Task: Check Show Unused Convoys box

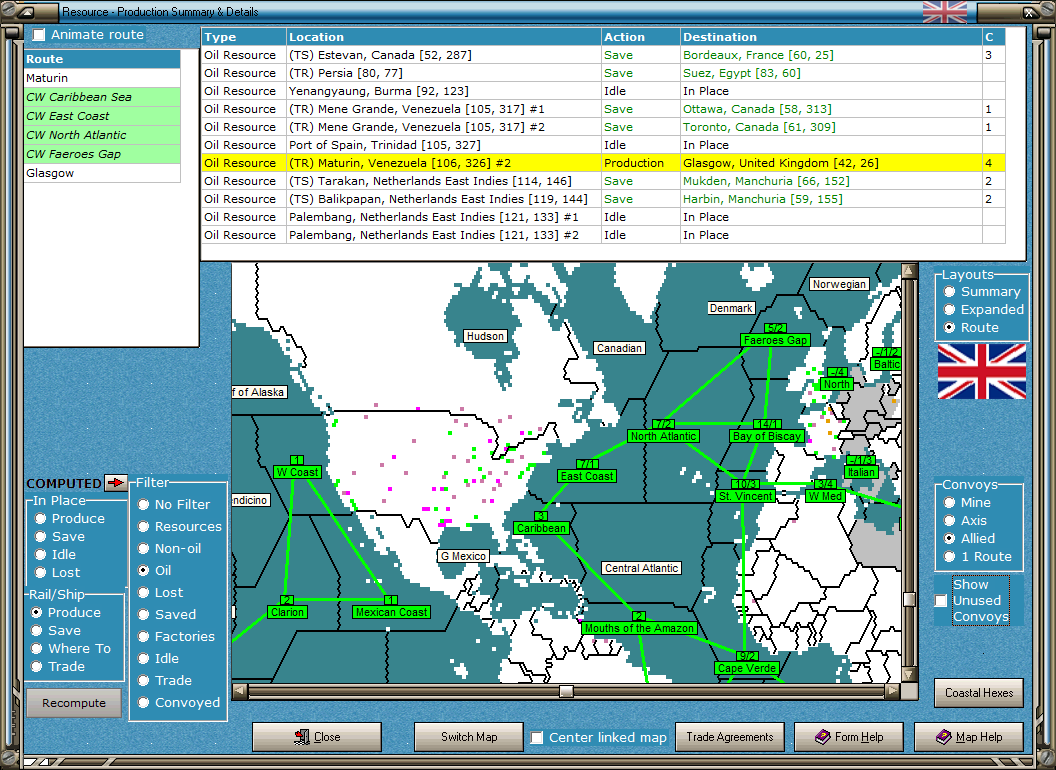Action: click(941, 601)
